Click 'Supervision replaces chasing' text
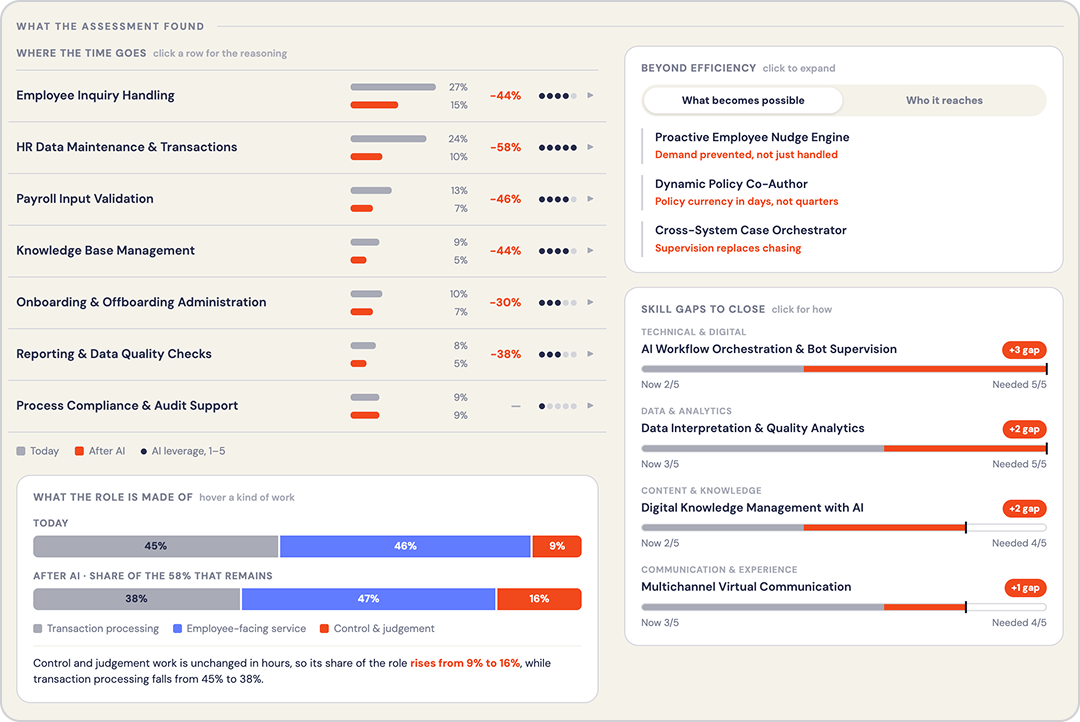This screenshot has height=722, width=1080. tap(728, 248)
